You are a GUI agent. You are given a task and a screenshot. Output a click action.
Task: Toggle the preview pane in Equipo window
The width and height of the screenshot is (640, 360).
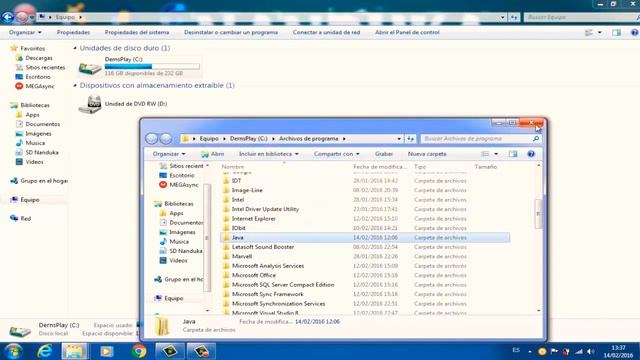click(616, 32)
